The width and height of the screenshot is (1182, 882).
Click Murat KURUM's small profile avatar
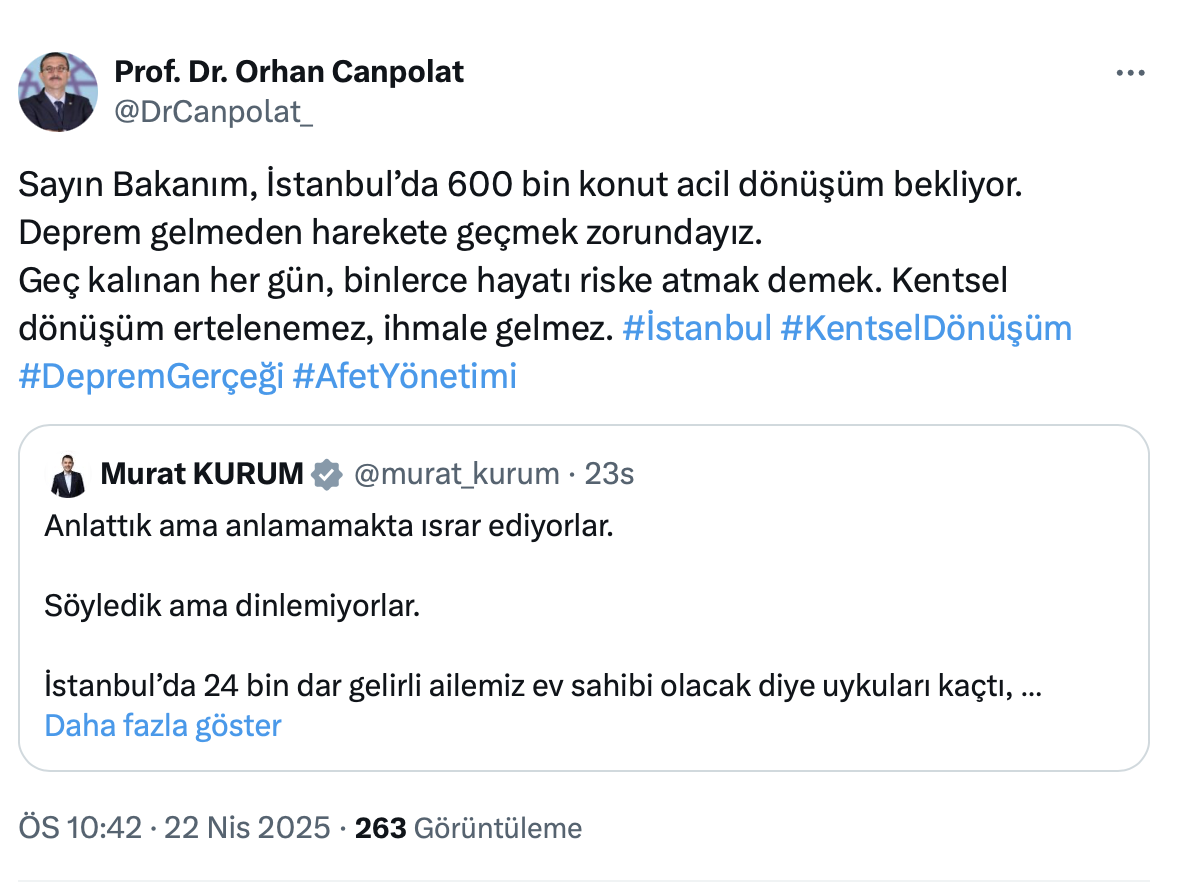click(x=68, y=476)
